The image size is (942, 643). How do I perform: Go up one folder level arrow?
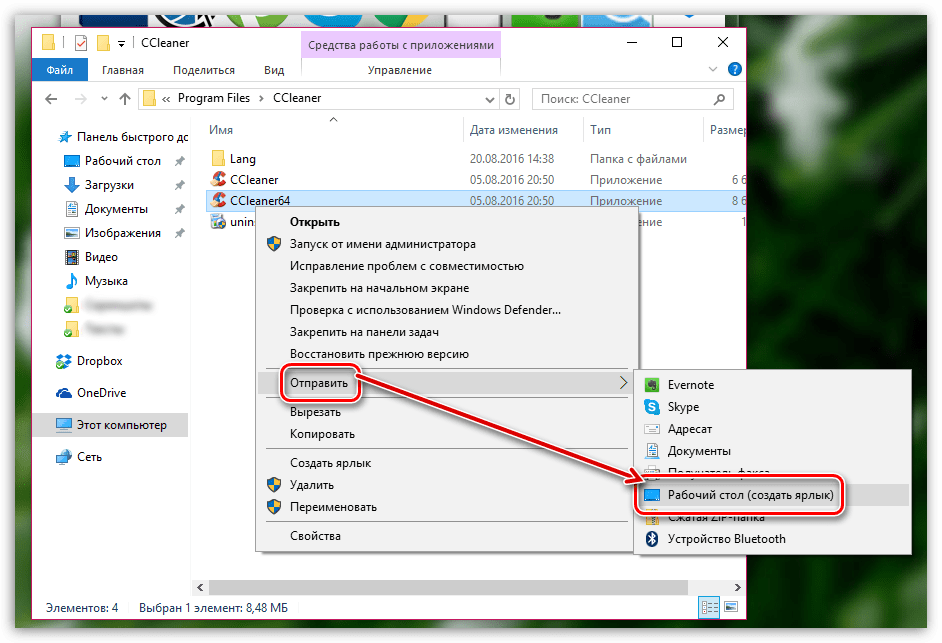click(125, 99)
